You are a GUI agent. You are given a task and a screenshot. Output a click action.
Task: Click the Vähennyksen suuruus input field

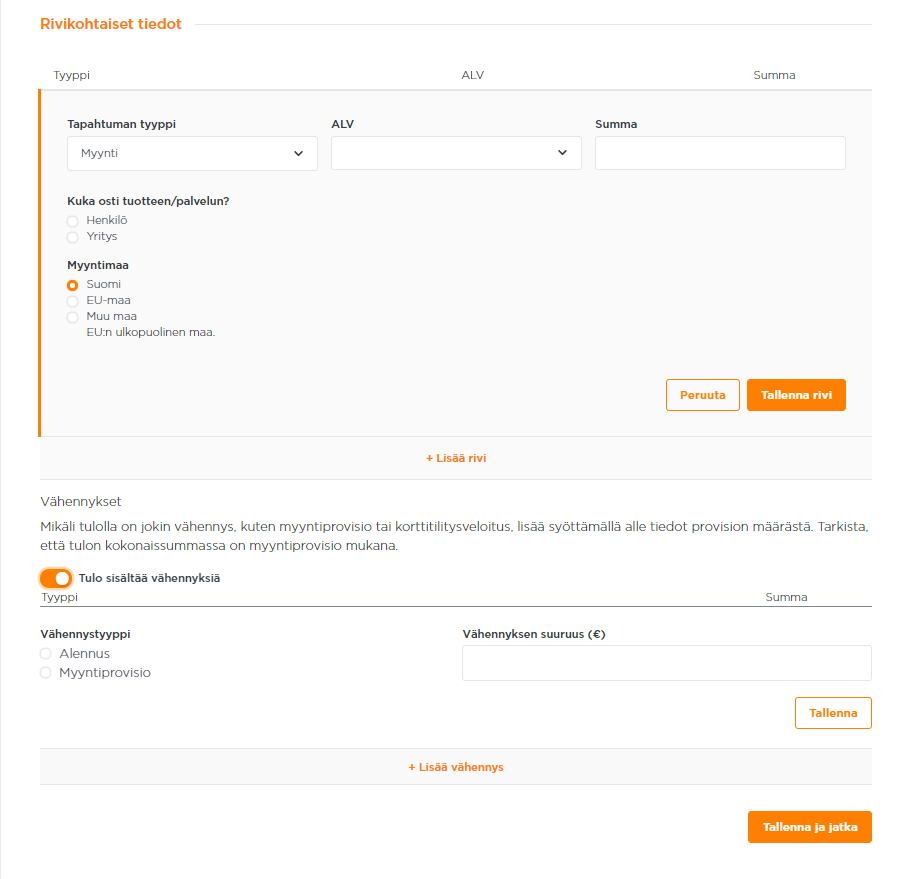tap(667, 663)
